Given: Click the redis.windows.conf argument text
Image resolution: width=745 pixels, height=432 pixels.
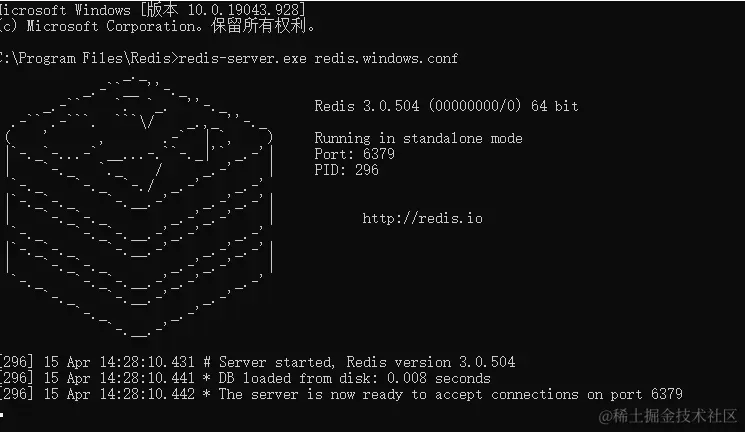Looking at the screenshot, I should pyautogui.click(x=386, y=58).
